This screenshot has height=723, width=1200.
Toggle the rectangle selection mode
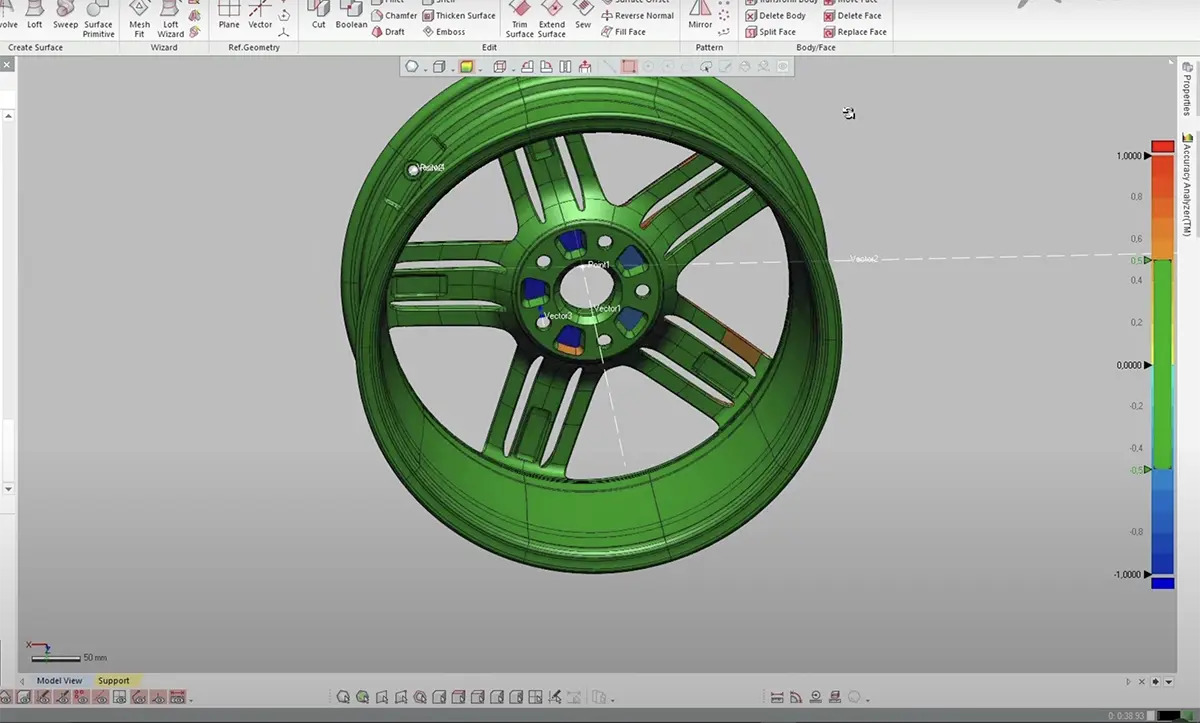click(x=628, y=67)
